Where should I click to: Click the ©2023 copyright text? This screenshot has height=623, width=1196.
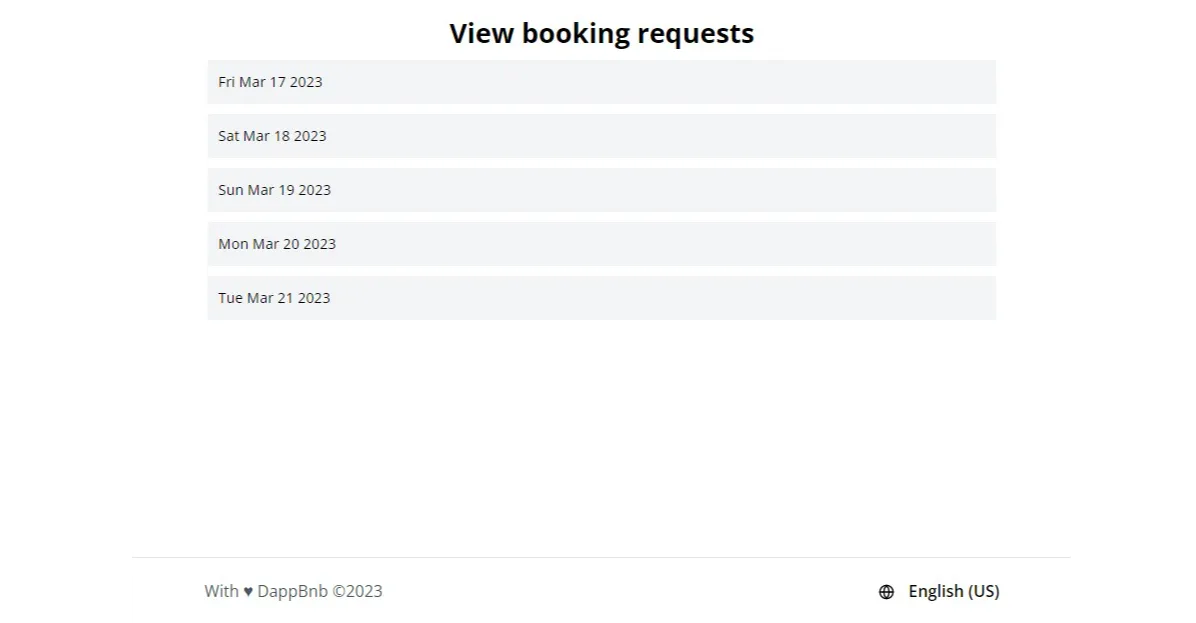click(x=357, y=591)
